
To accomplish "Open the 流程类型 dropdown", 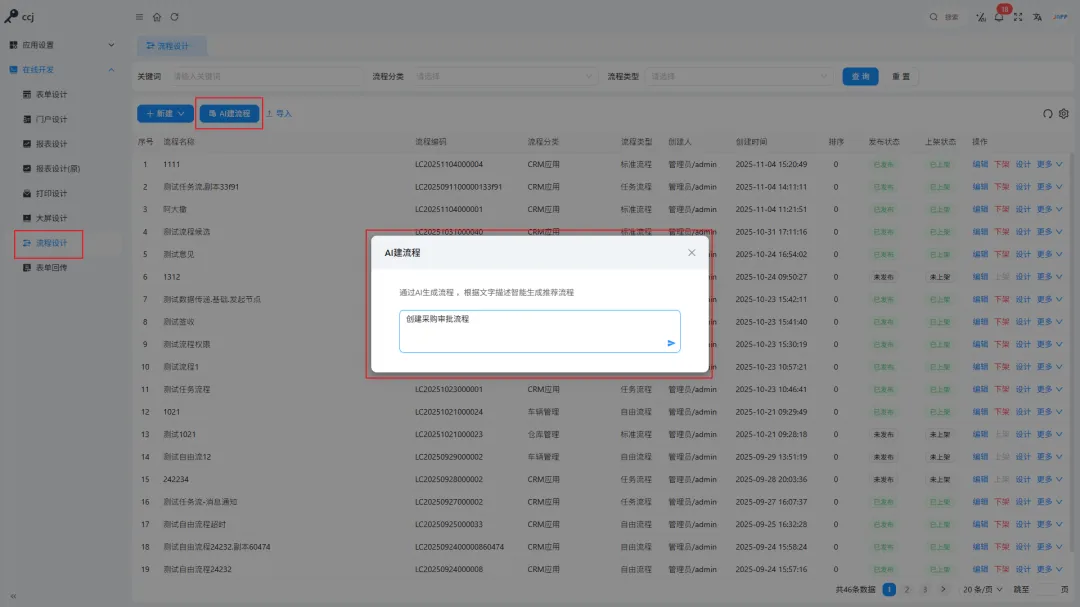I will [738, 76].
